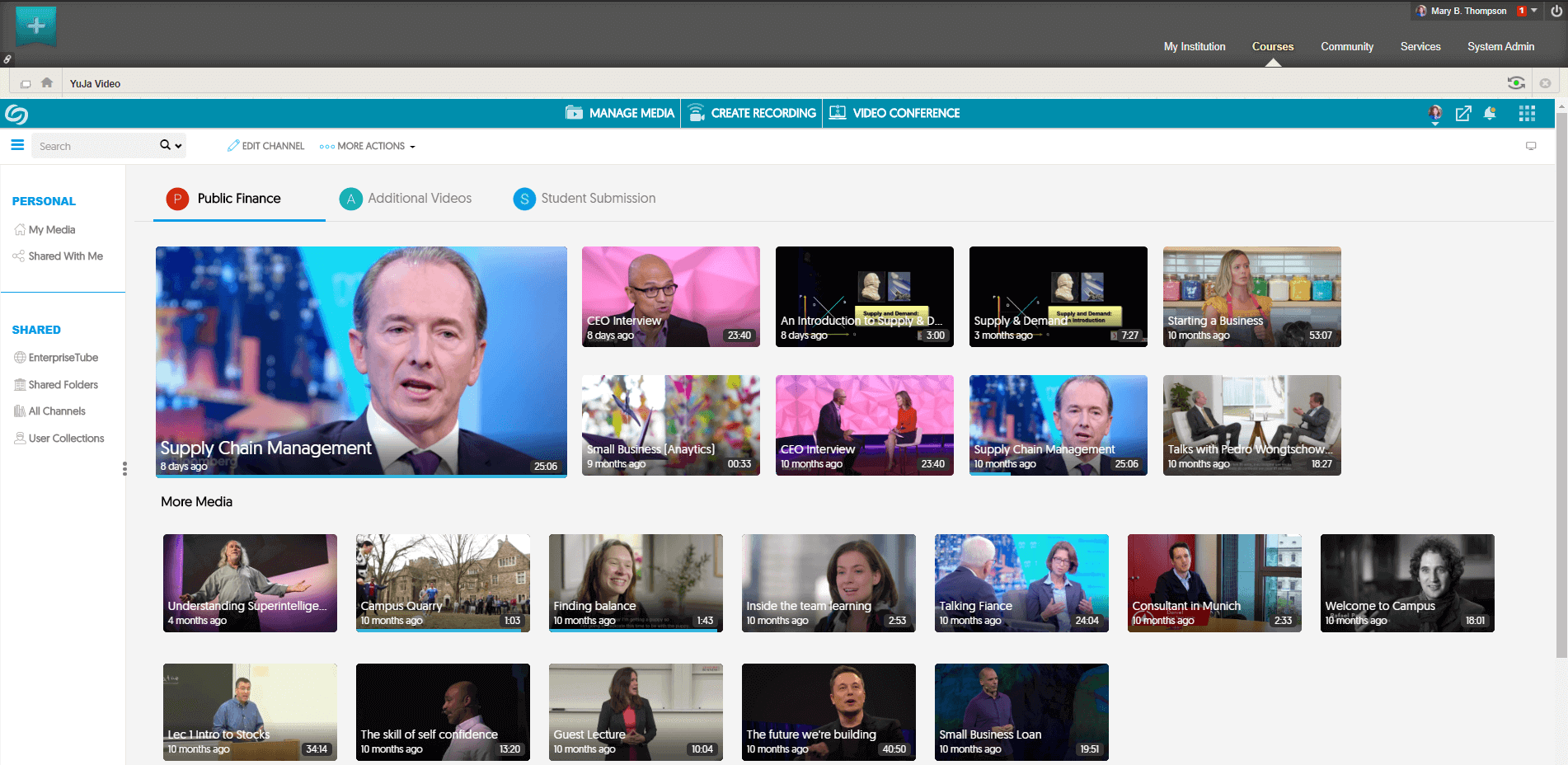Click the EDIT CHANNEL button

coord(265,145)
